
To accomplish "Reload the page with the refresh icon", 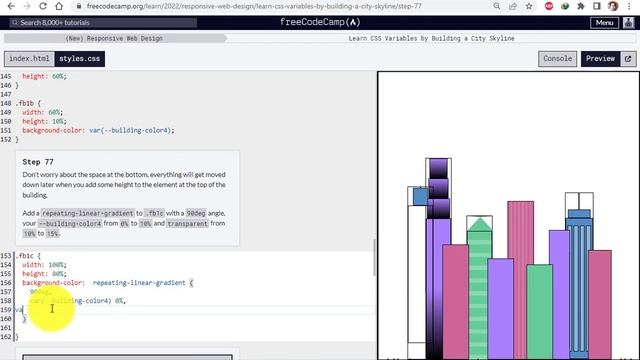I will (43, 6).
